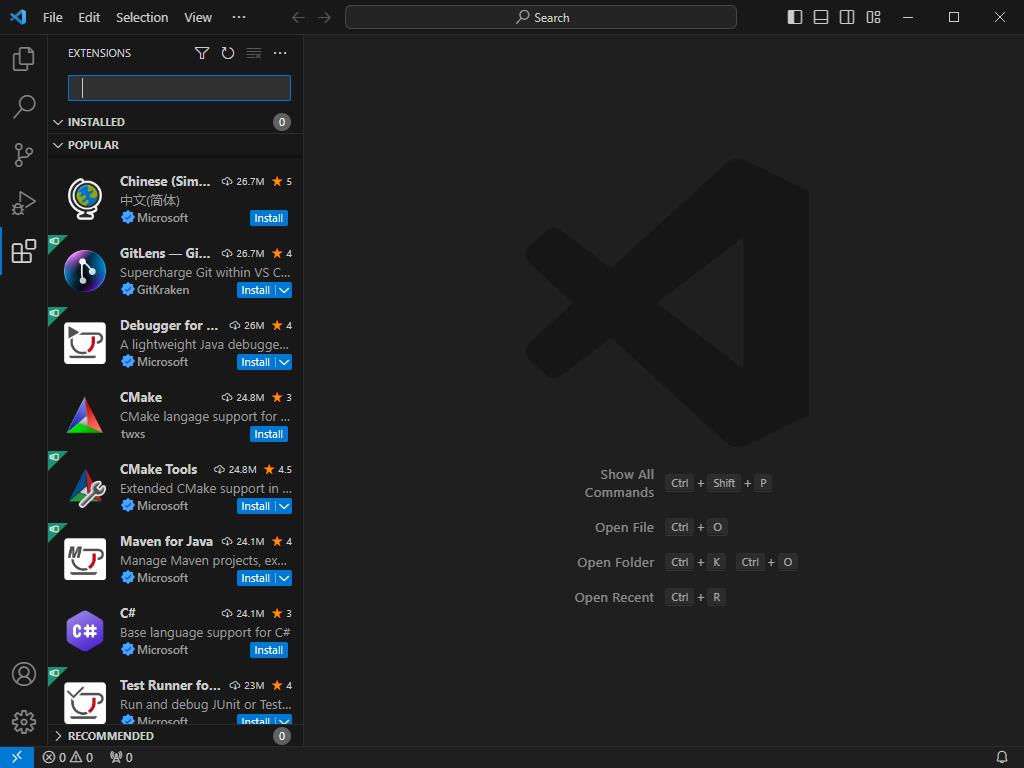The height and width of the screenshot is (768, 1024).
Task: Open the File menu
Action: tap(53, 18)
